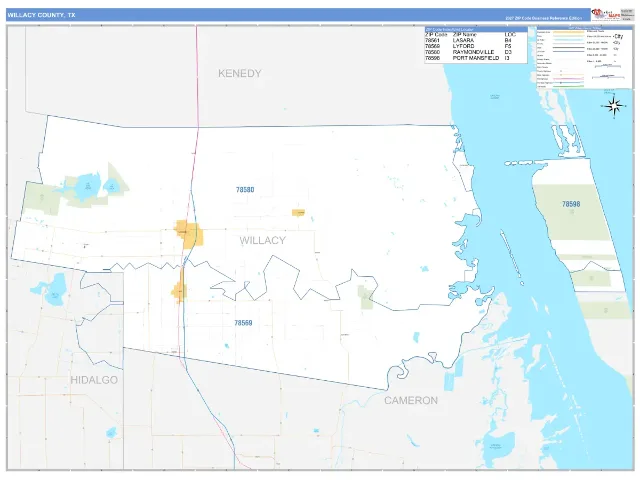Click the HIDALGO county label

tap(94, 380)
